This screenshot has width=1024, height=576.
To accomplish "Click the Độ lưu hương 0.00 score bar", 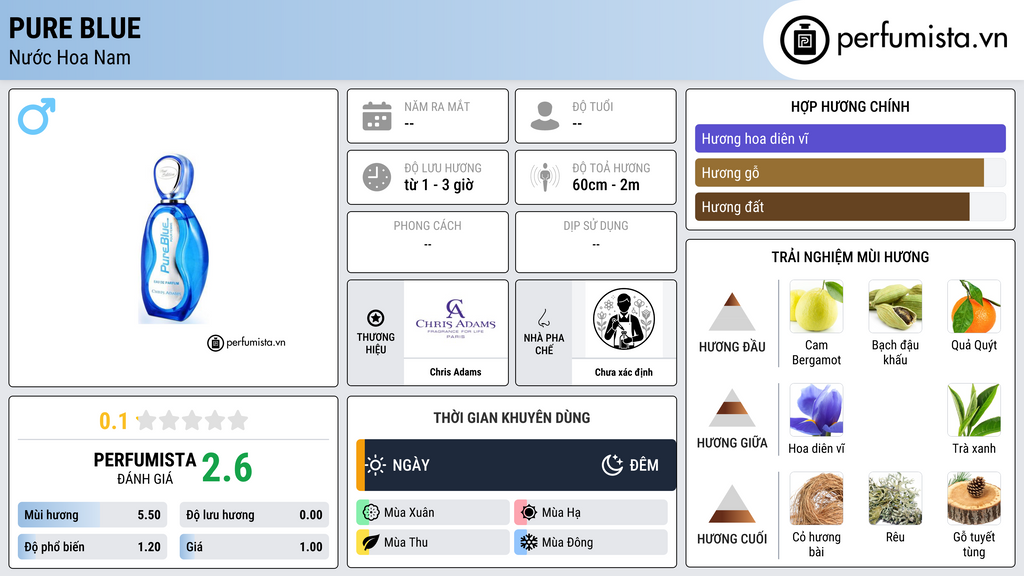I will pos(254,515).
